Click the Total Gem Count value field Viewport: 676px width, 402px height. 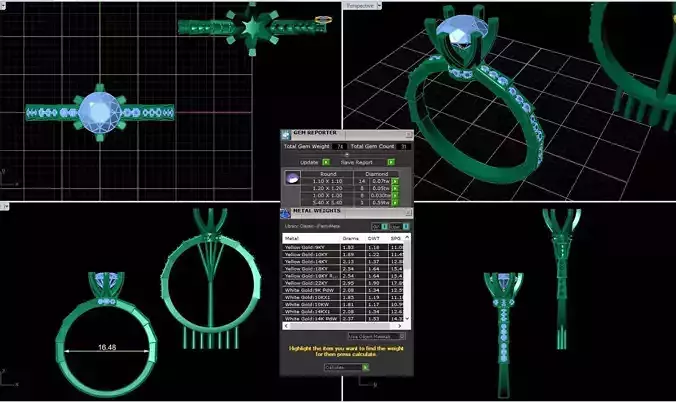[404, 147]
